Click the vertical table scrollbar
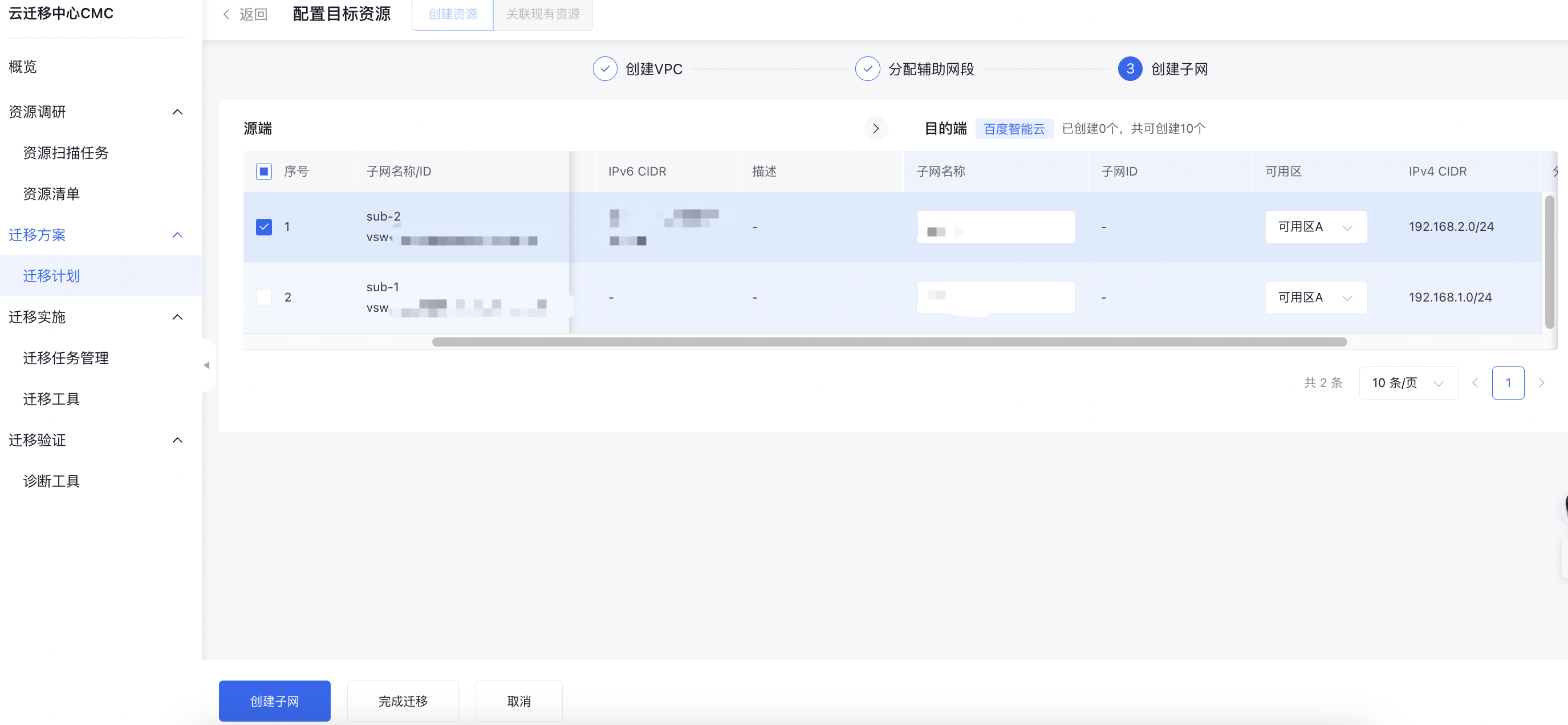1568x725 pixels. coord(1550,262)
